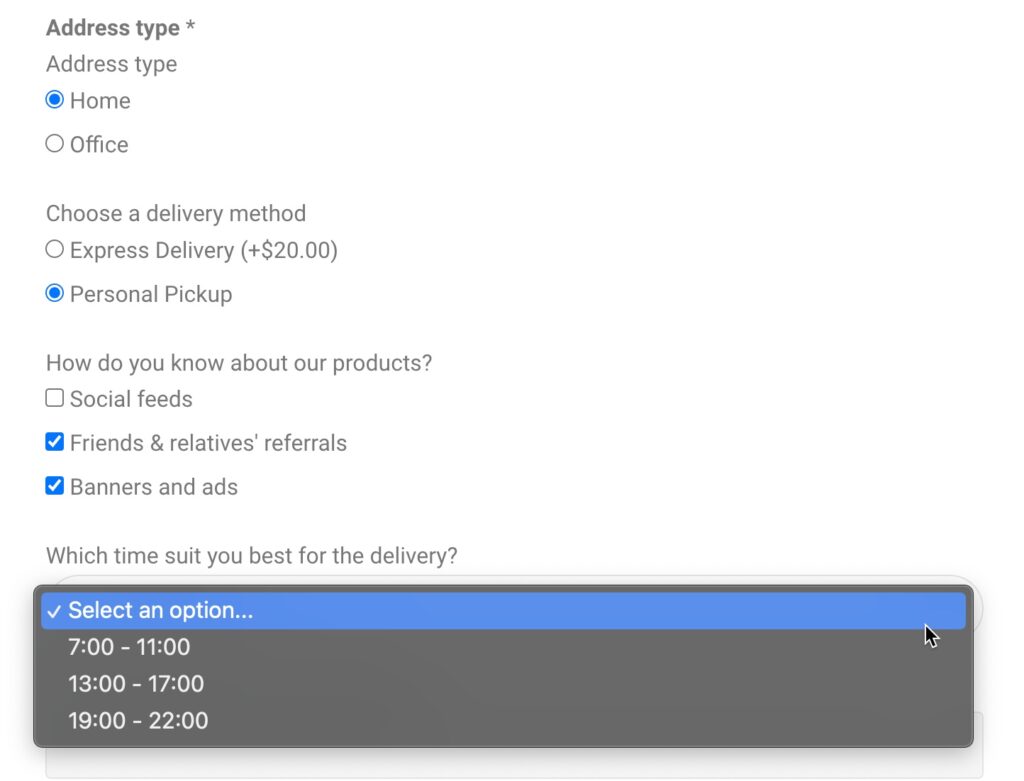Select the 13:00 - 17:00 delivery window
The height and width of the screenshot is (781, 1024).
[x=137, y=684]
